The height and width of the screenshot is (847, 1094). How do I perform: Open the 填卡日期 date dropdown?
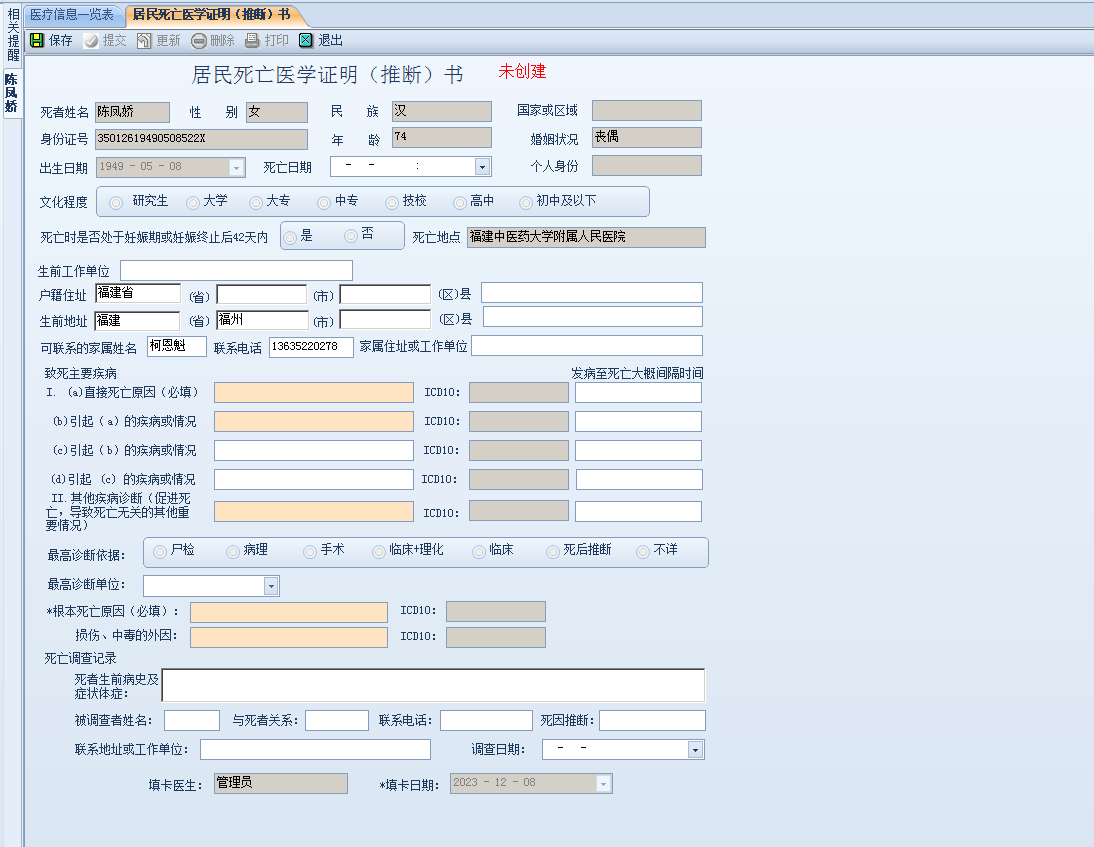coord(604,784)
